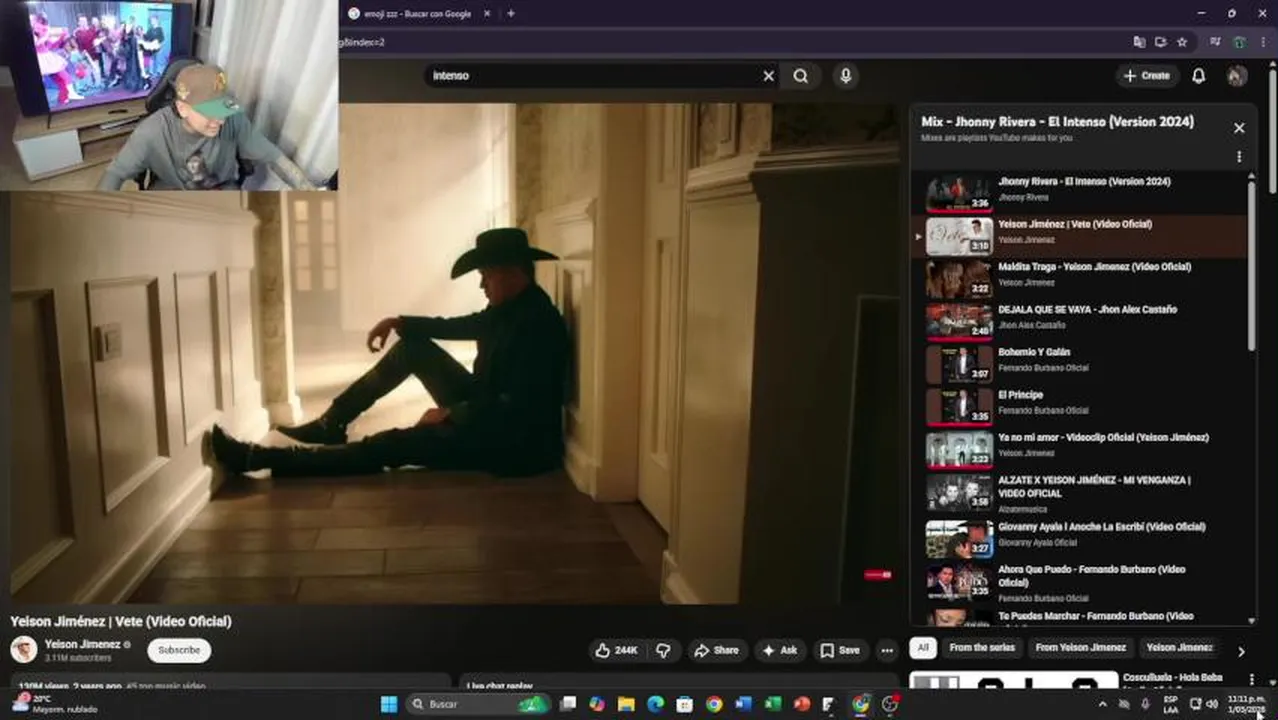Open Microsoft Edge from taskbar
The height and width of the screenshot is (720, 1278).
tap(655, 704)
